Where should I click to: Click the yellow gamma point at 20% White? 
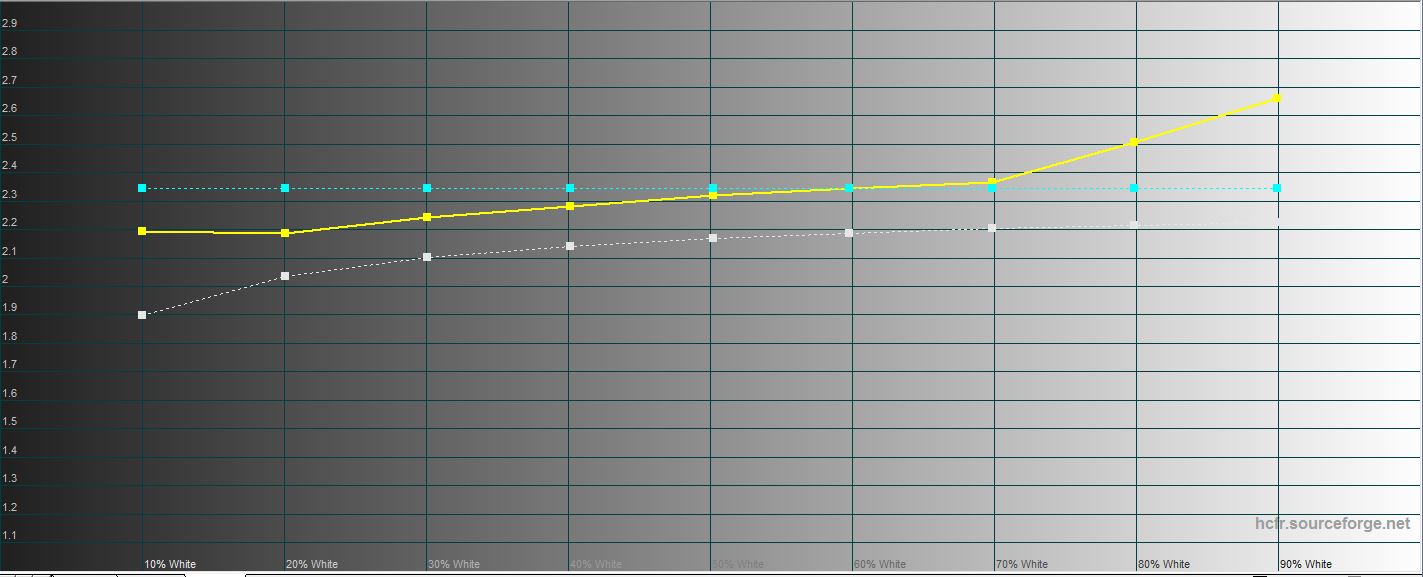(285, 233)
